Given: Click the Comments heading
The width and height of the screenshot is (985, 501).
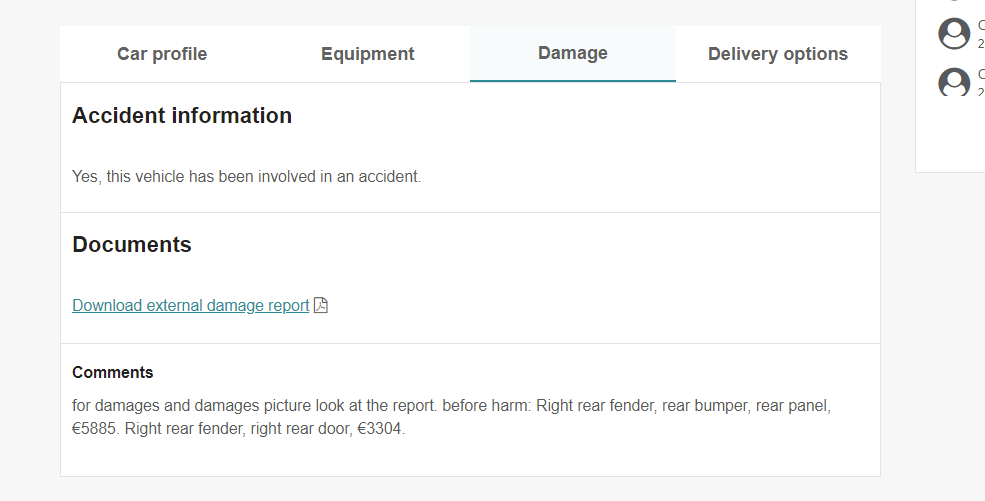Looking at the screenshot, I should coord(112,372).
